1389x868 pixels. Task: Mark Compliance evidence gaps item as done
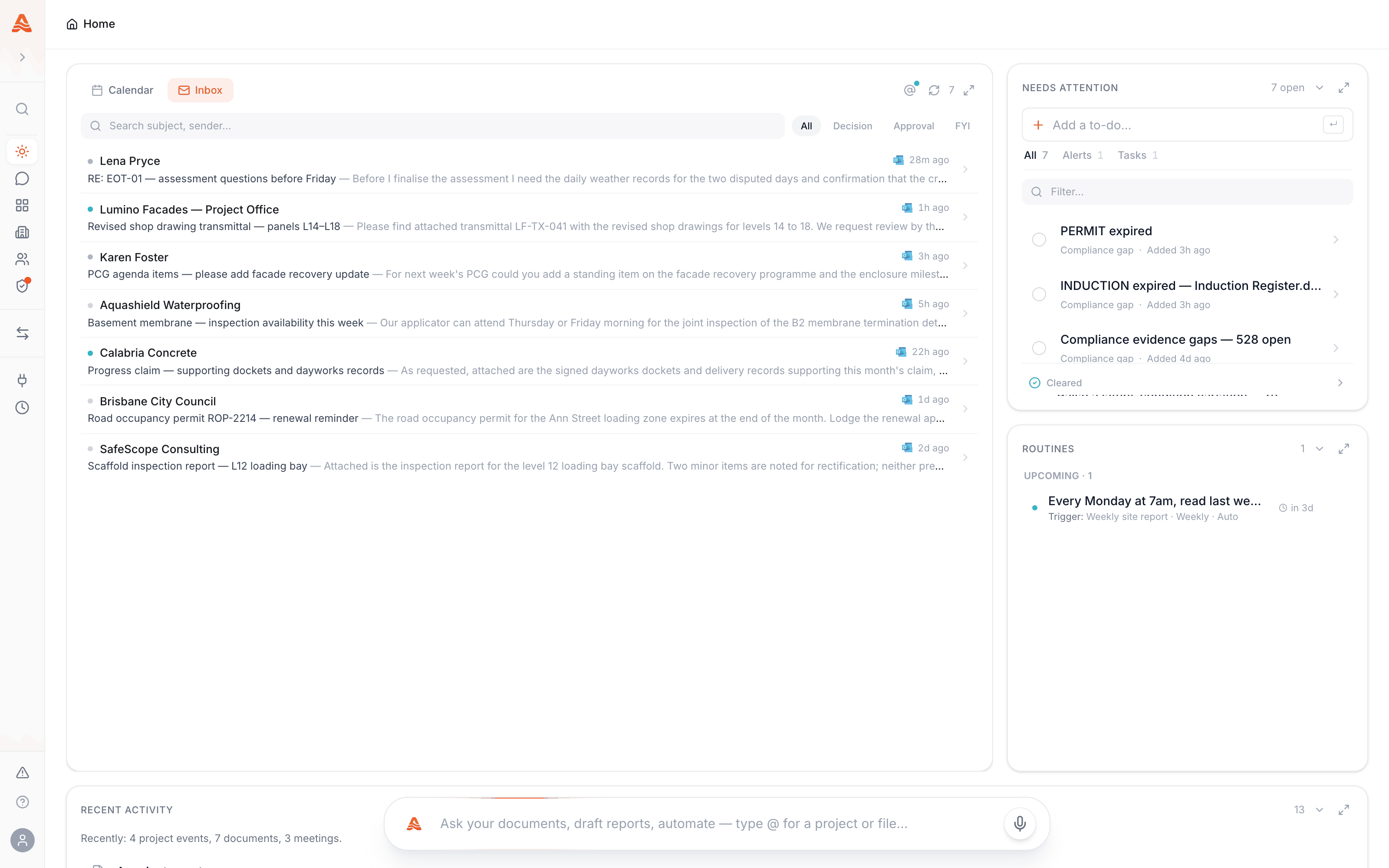1039,348
